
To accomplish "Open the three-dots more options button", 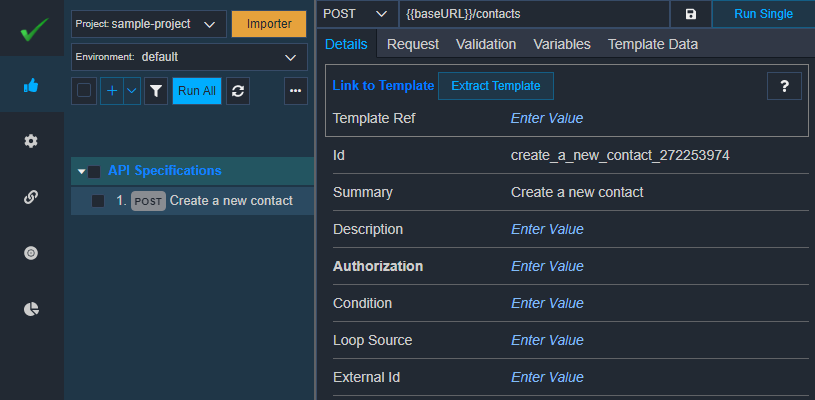I will pos(296,91).
